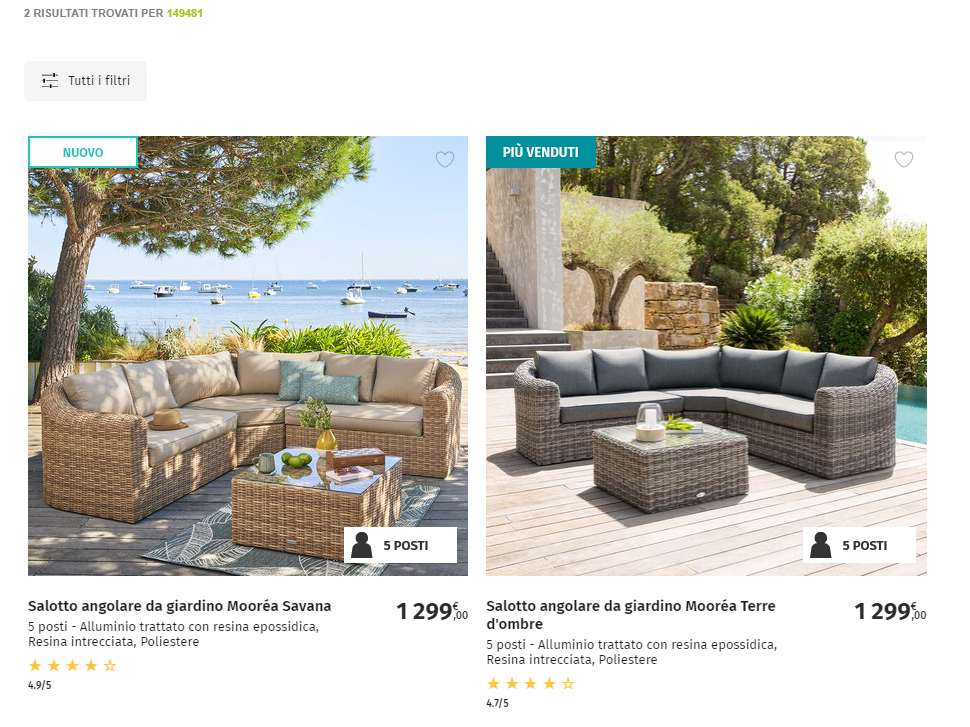This screenshot has height=727, width=970.
Task: Add Mooréa Terre d'ombre to wishlist heart
Action: 904,159
